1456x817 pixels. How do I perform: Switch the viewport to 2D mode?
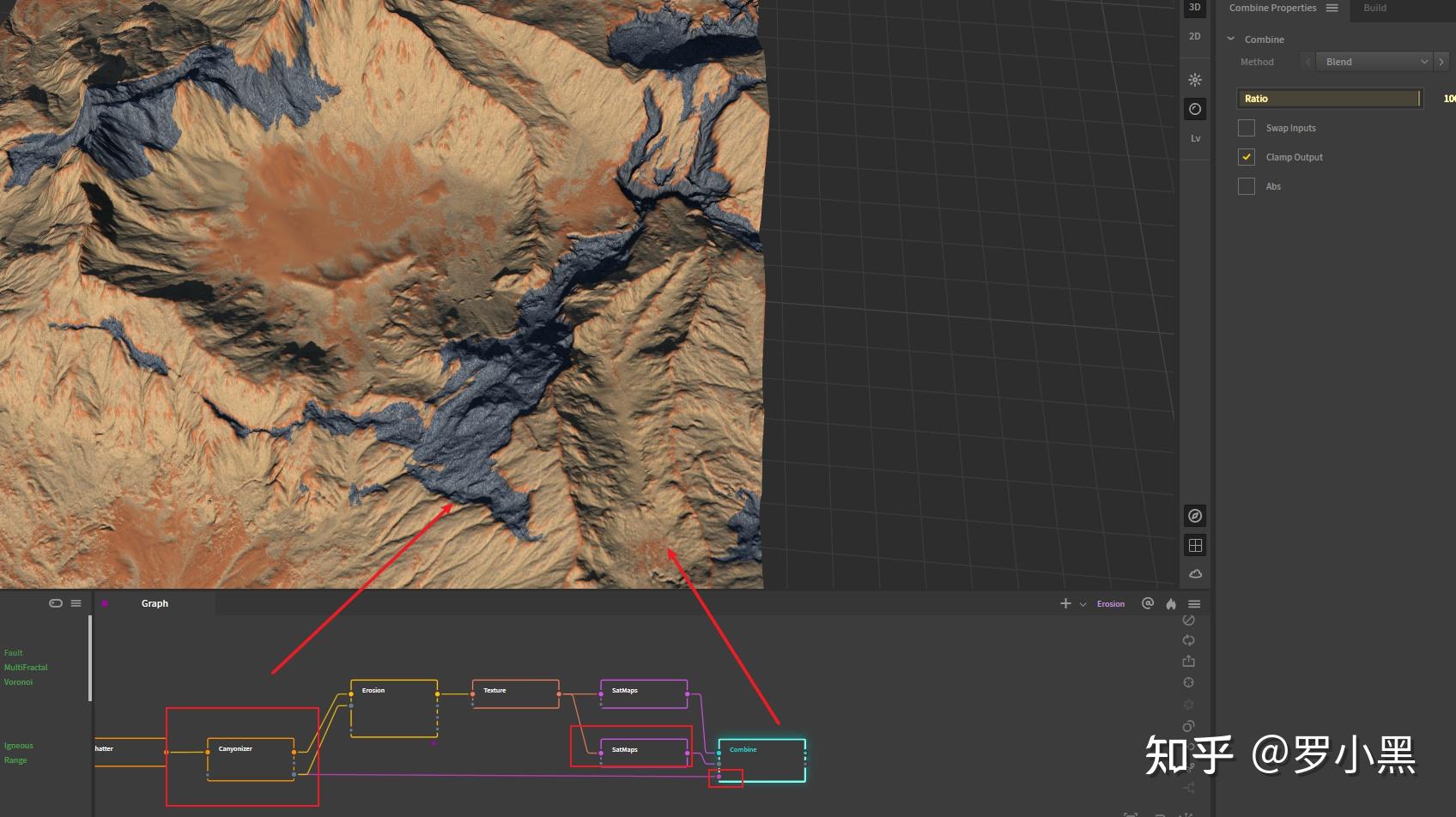pos(1194,36)
